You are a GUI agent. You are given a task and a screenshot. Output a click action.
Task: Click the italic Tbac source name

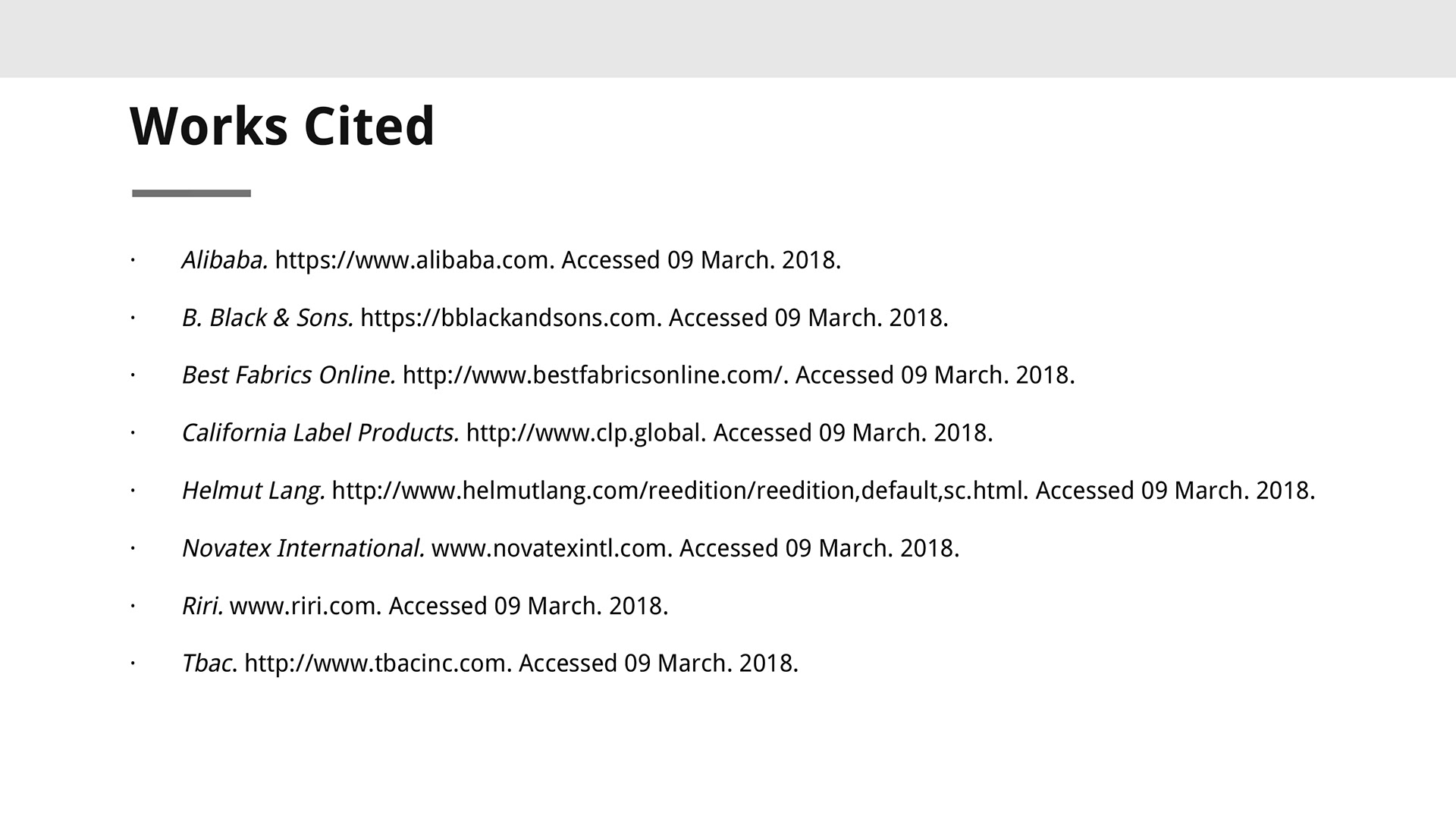207,664
